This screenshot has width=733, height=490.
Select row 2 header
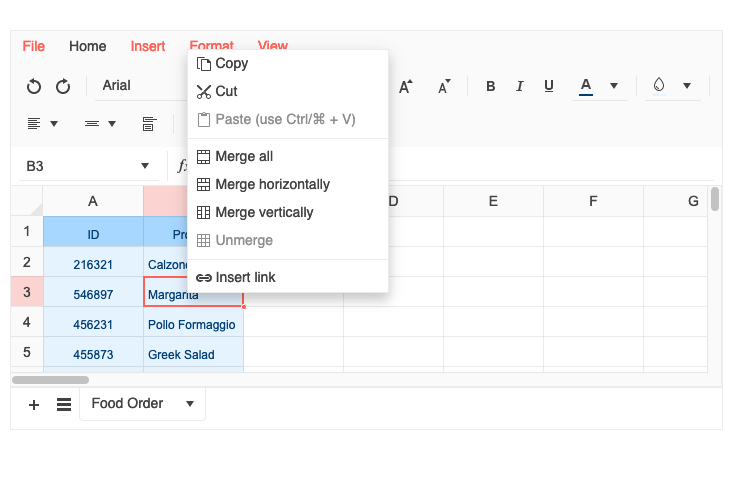tap(27, 262)
